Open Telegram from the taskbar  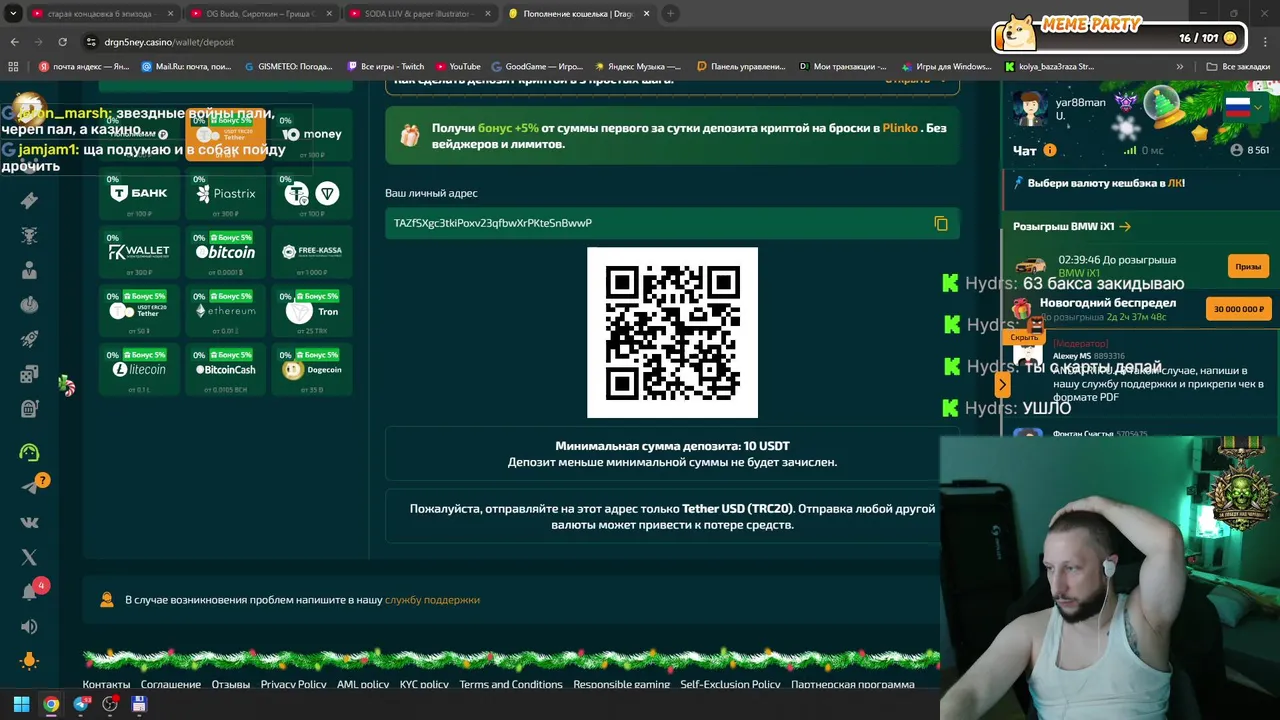tap(81, 704)
